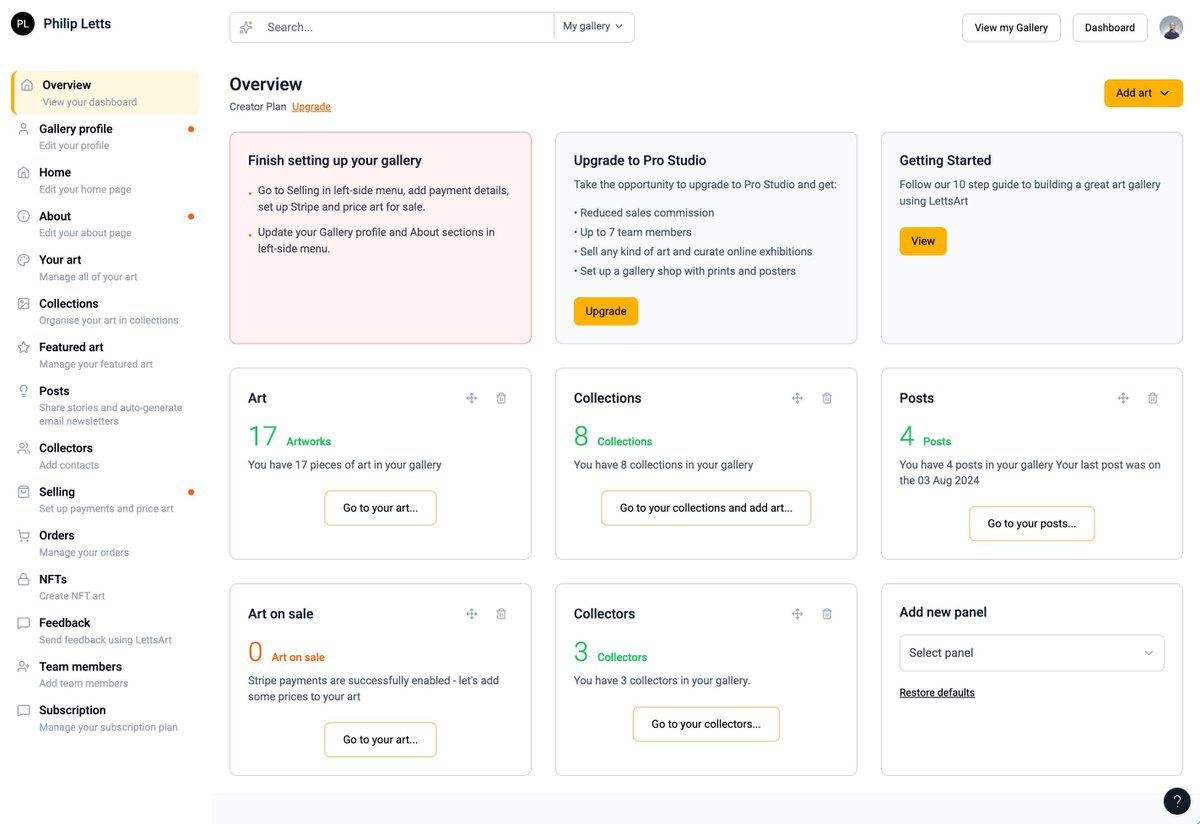Click the NFTs lock icon

point(24,579)
